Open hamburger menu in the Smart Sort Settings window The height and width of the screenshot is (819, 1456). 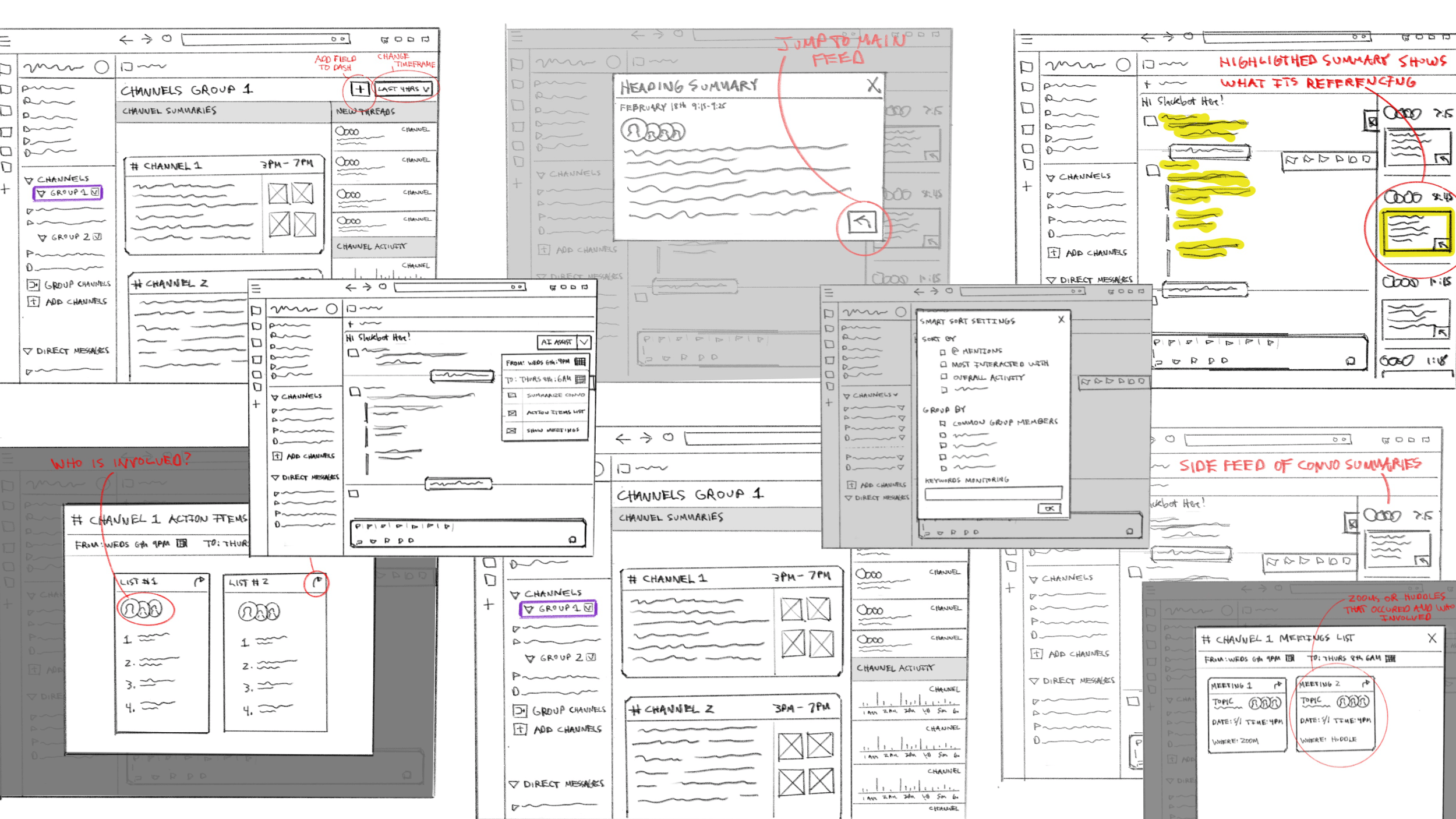(x=829, y=293)
